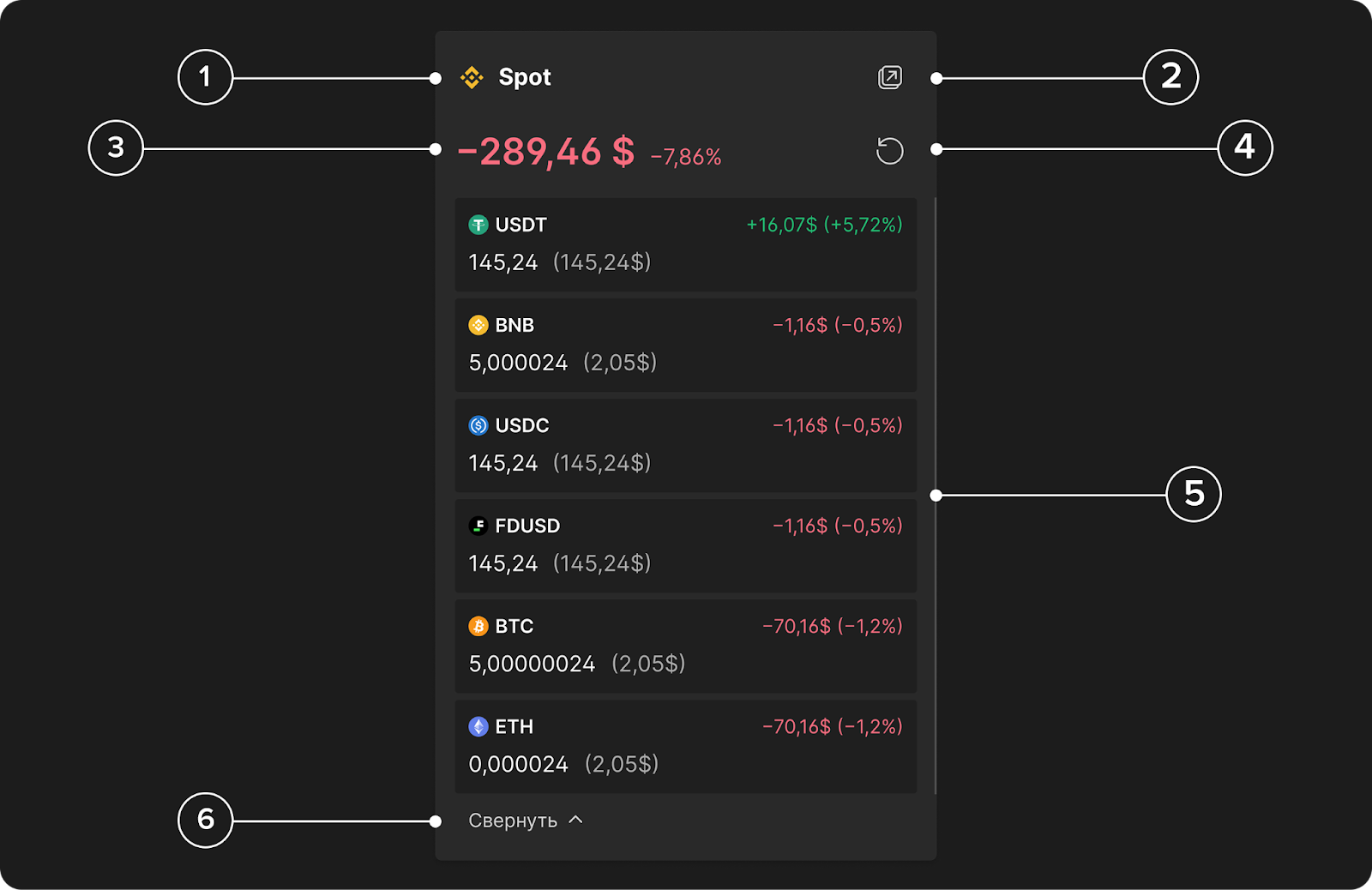1372x890 pixels.
Task: Click the −7,86% total change percentage
Action: 686,157
